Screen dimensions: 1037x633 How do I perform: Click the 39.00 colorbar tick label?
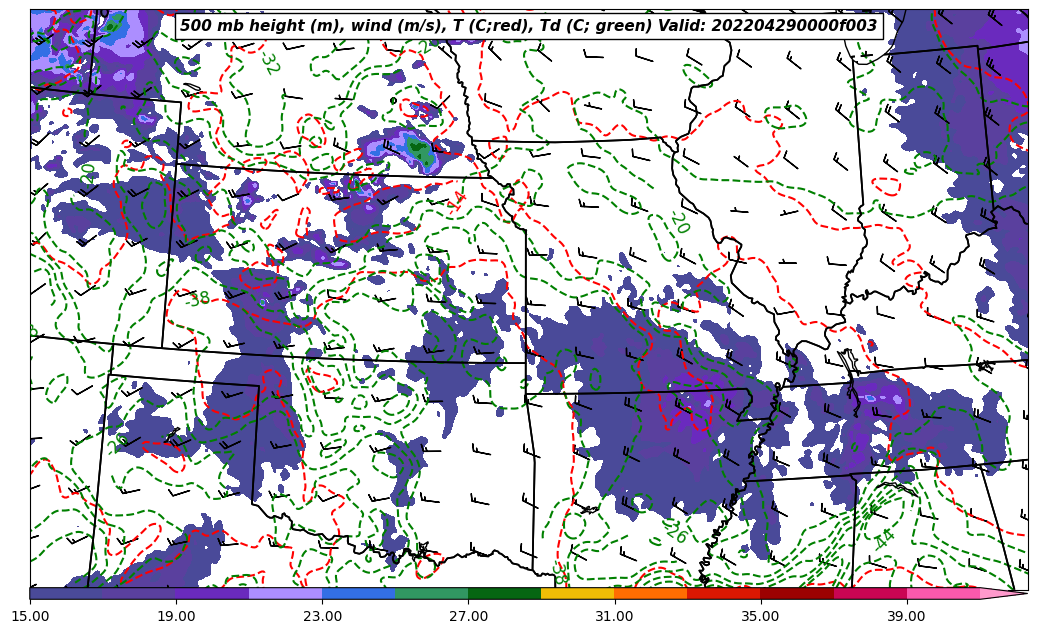pos(906,616)
